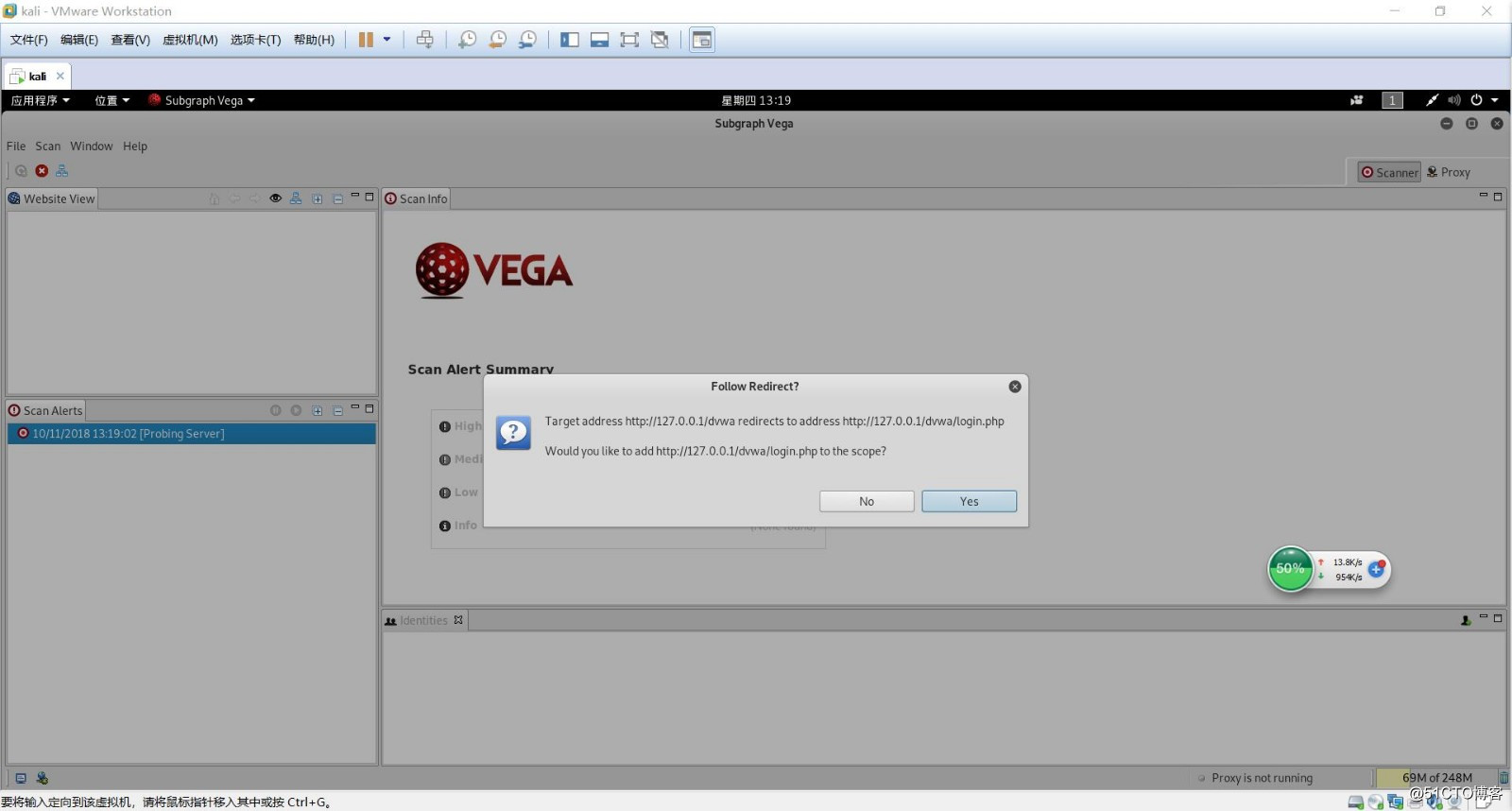Minimize the Website View panel
The width and height of the screenshot is (1512, 811).
tap(355, 196)
